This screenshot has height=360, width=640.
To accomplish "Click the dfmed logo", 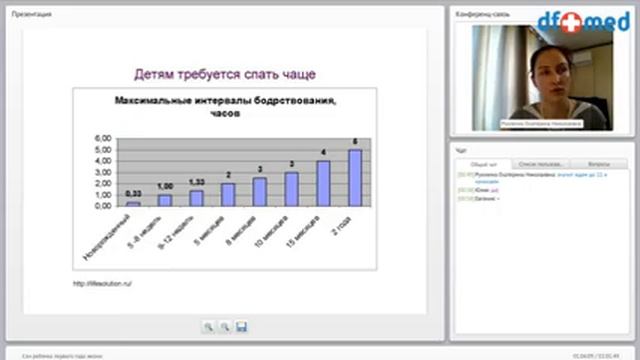I will (584, 22).
